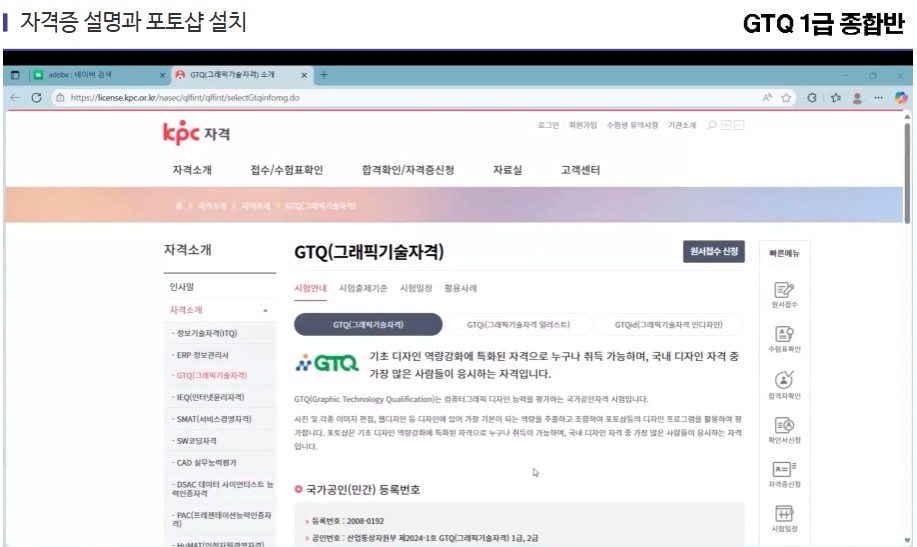The width and height of the screenshot is (917, 547).
Task: Open ERP 정보관리사 sidebar item
Action: (219, 355)
